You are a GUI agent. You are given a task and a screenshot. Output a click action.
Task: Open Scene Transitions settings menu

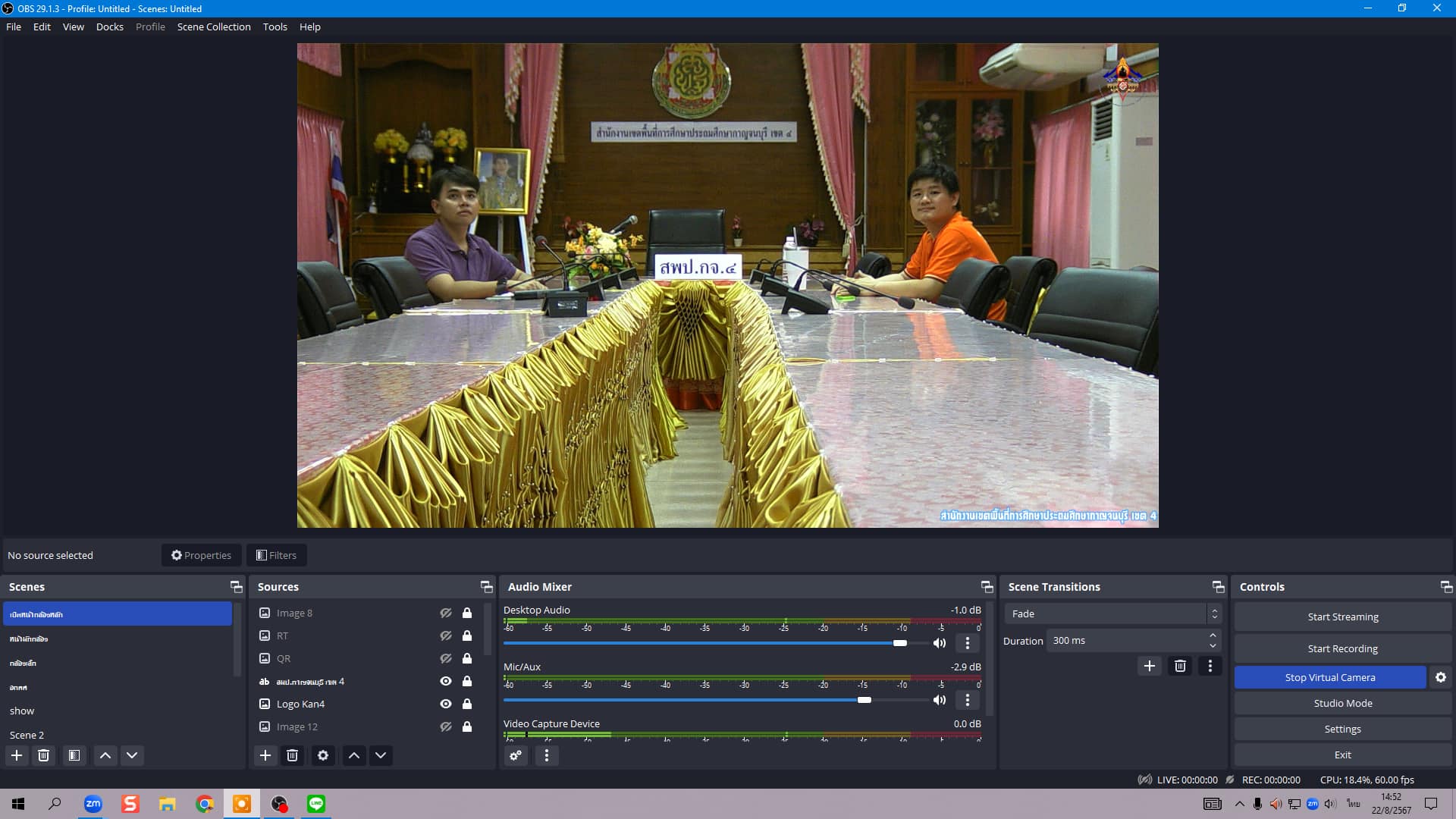(1211, 666)
